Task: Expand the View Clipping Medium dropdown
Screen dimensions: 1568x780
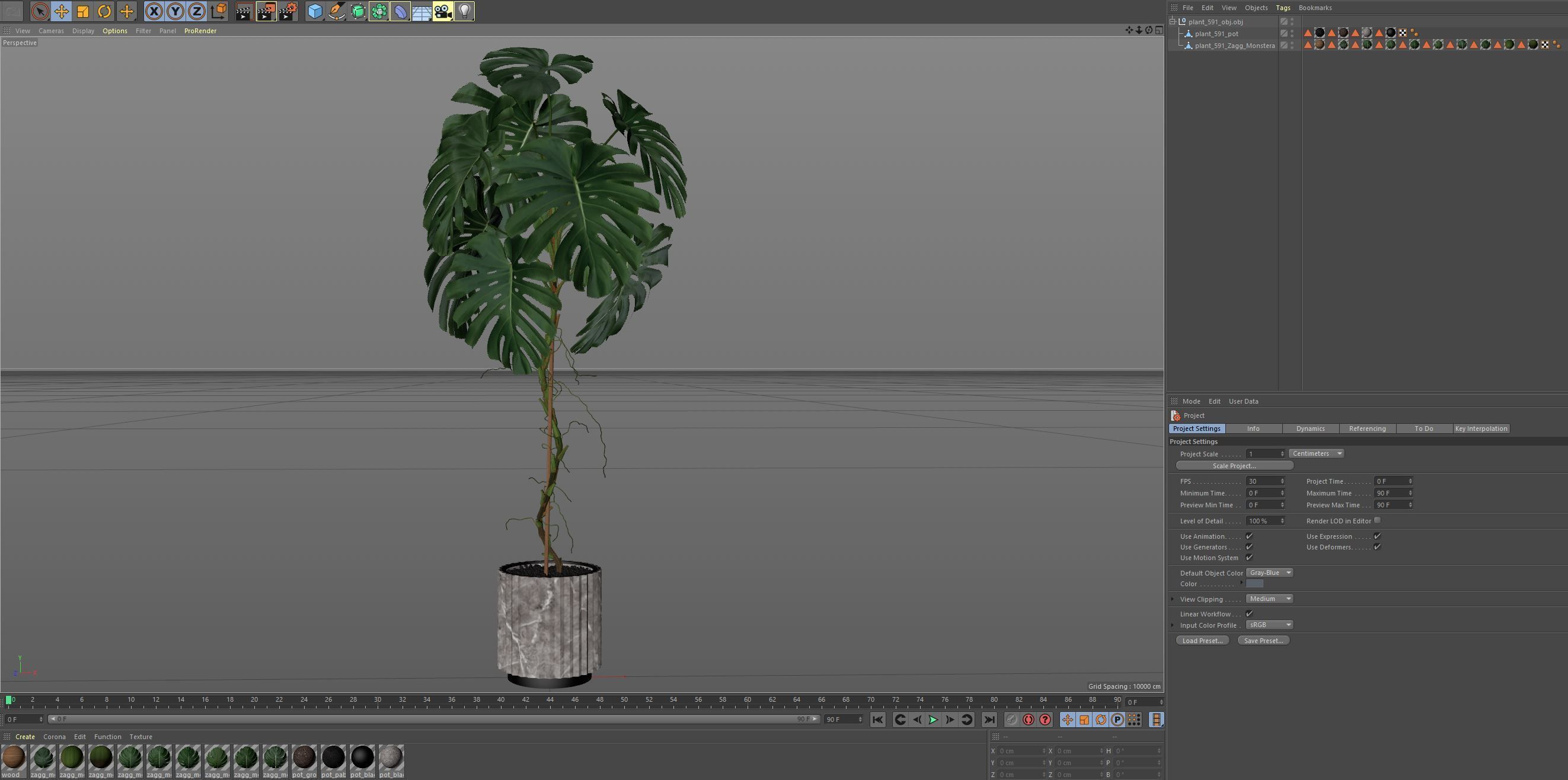Action: (x=1269, y=599)
